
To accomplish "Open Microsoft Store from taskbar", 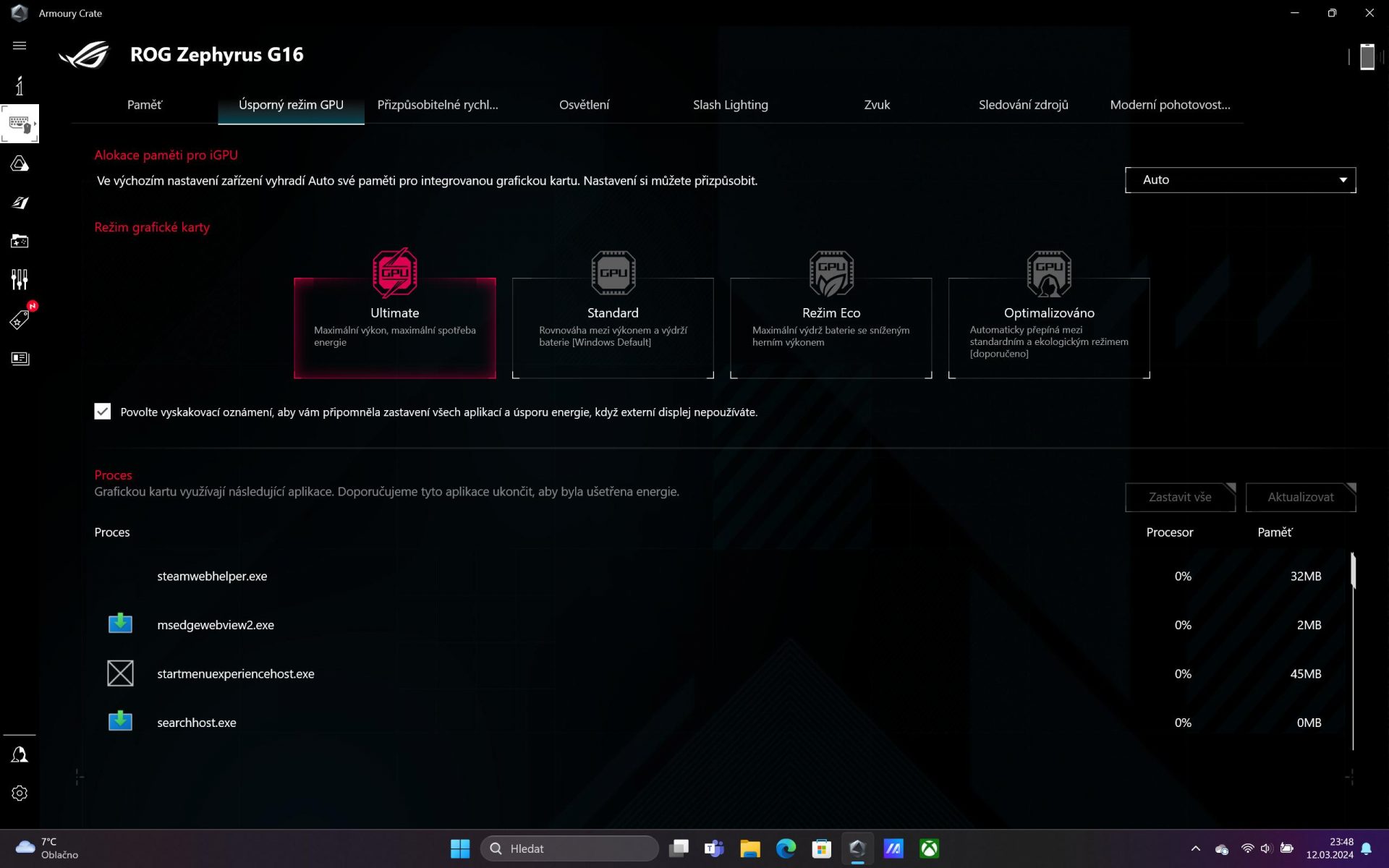I will point(822,848).
